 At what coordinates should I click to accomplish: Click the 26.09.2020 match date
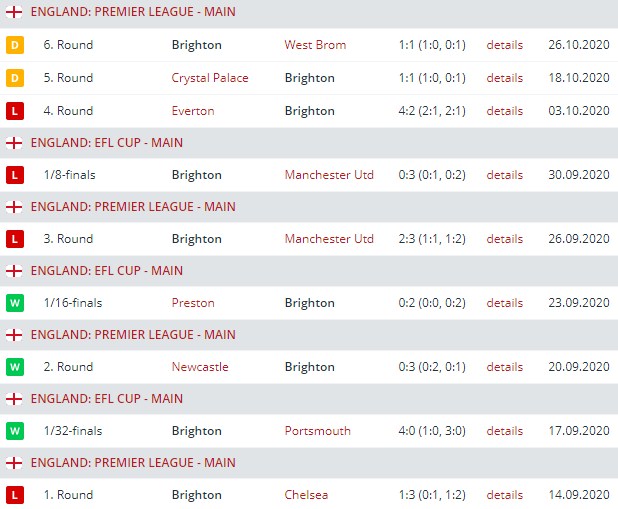coord(578,239)
